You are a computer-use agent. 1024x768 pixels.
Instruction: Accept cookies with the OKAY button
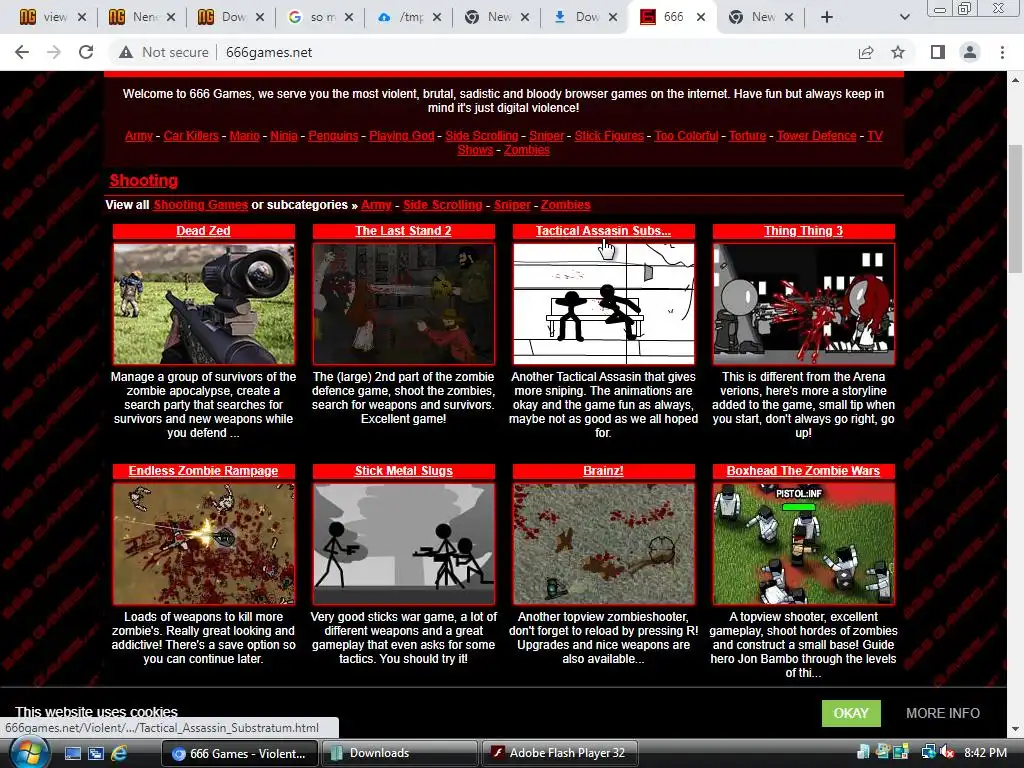coord(851,713)
